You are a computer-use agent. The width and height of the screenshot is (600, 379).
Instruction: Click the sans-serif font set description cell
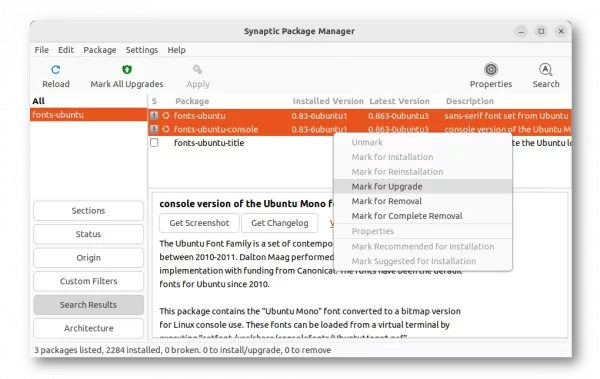tap(506, 116)
